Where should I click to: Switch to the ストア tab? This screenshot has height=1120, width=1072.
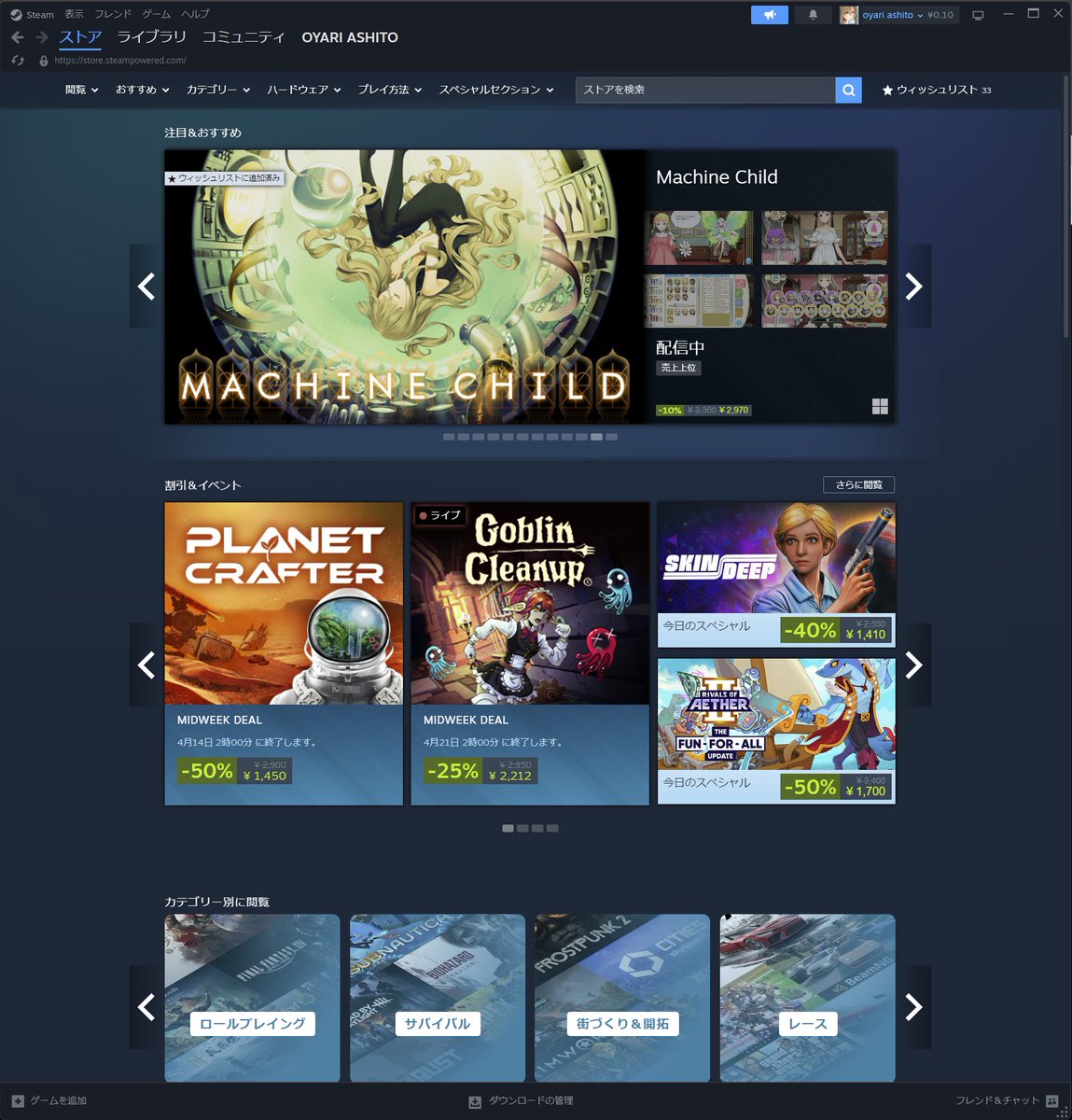[80, 37]
